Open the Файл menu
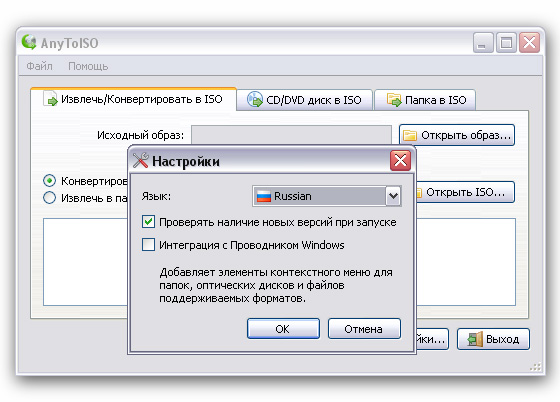 click(40, 66)
